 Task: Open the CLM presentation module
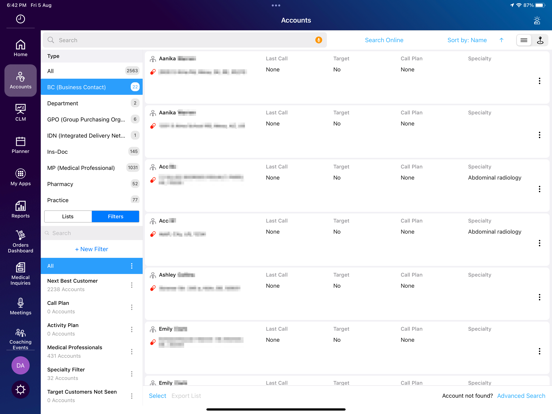(x=20, y=112)
